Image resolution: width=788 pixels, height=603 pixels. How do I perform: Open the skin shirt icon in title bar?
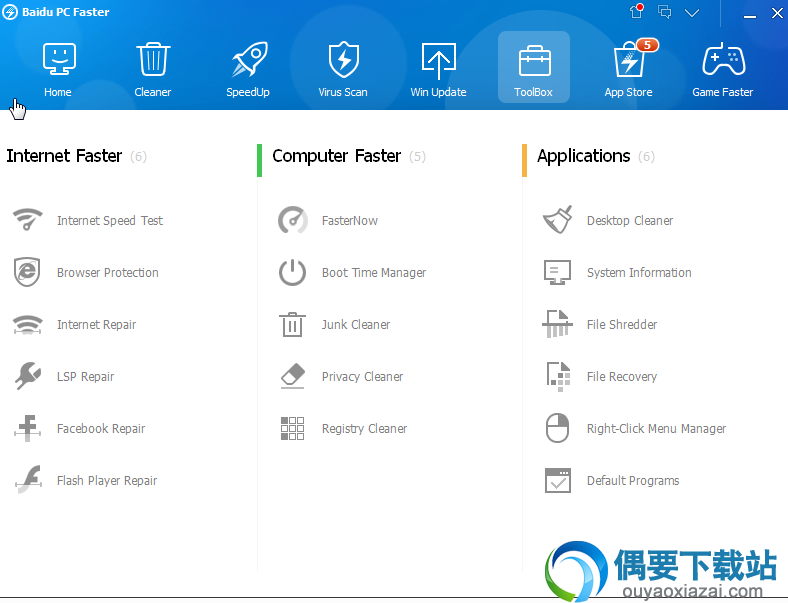tap(637, 11)
